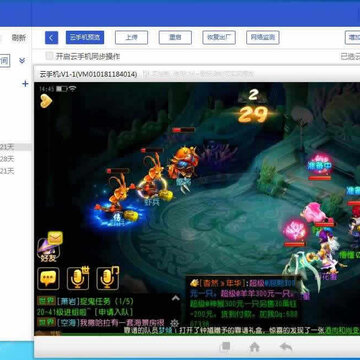Click the 重启 restart button
The image size is (360, 360).
[x=175, y=38]
